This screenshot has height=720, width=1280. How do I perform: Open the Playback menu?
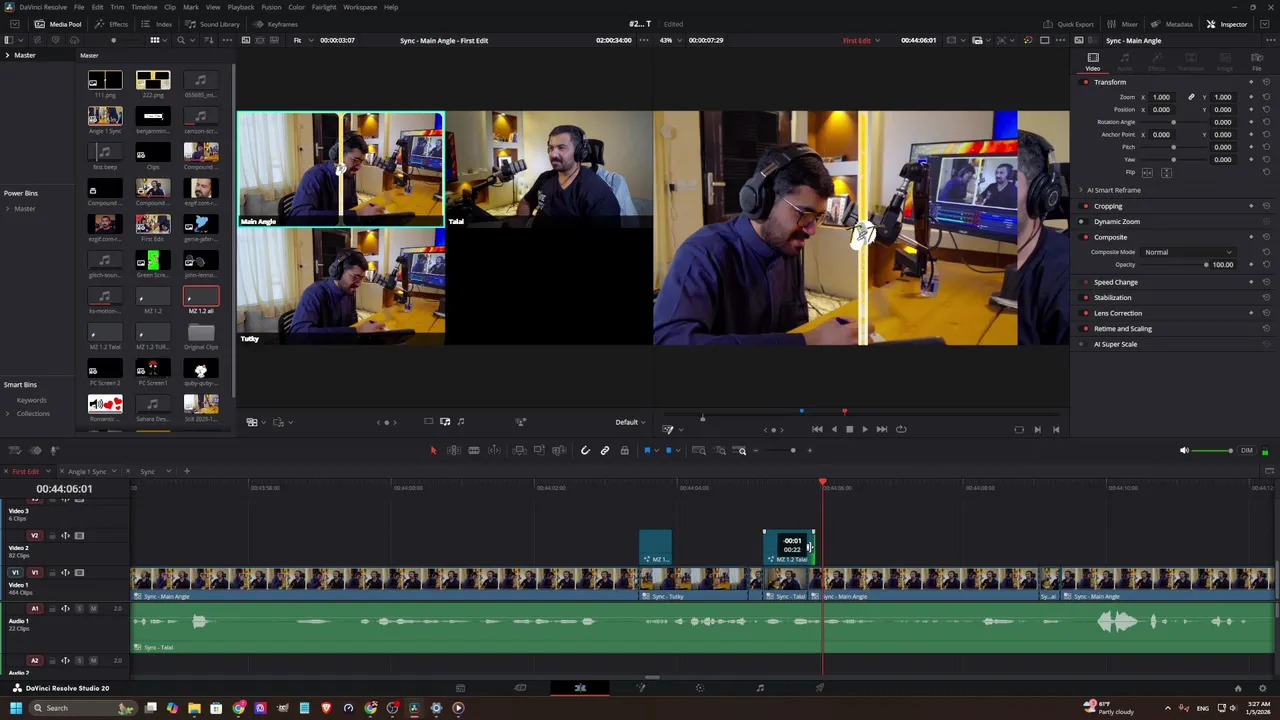[x=241, y=7]
